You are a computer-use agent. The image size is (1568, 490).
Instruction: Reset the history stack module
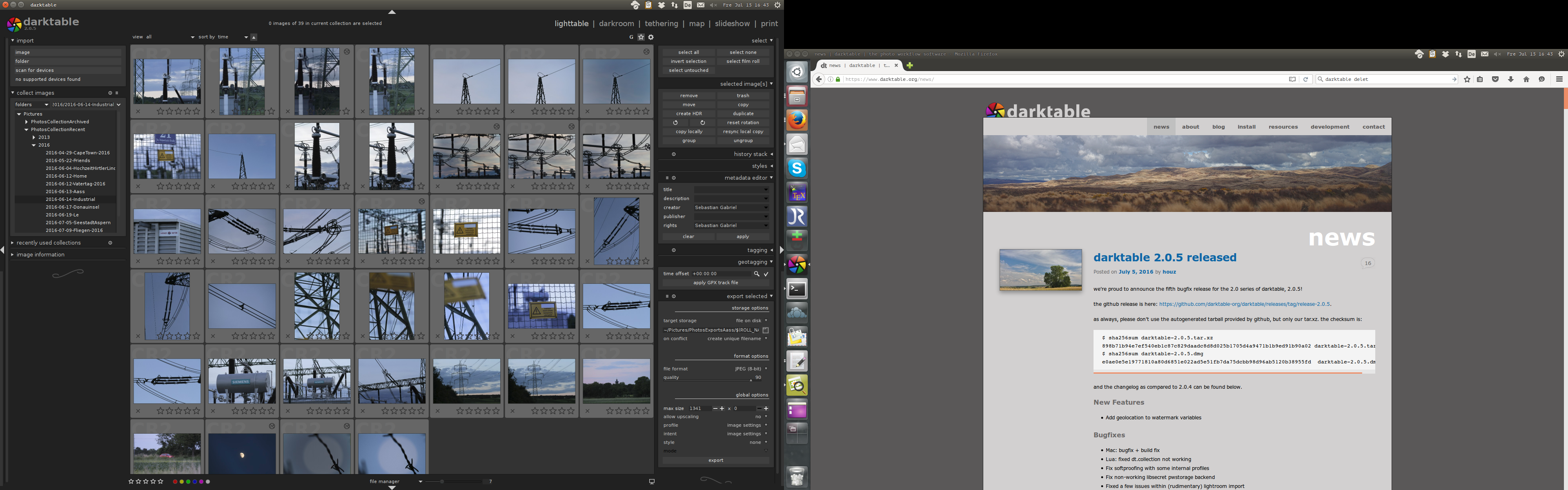(674, 154)
